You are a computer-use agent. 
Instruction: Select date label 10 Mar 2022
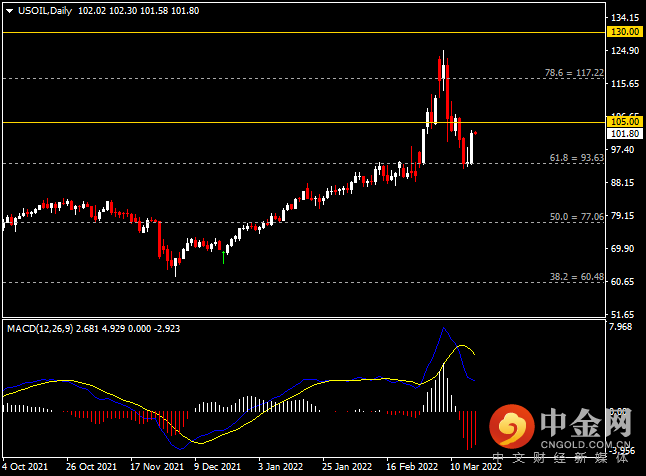476,467
